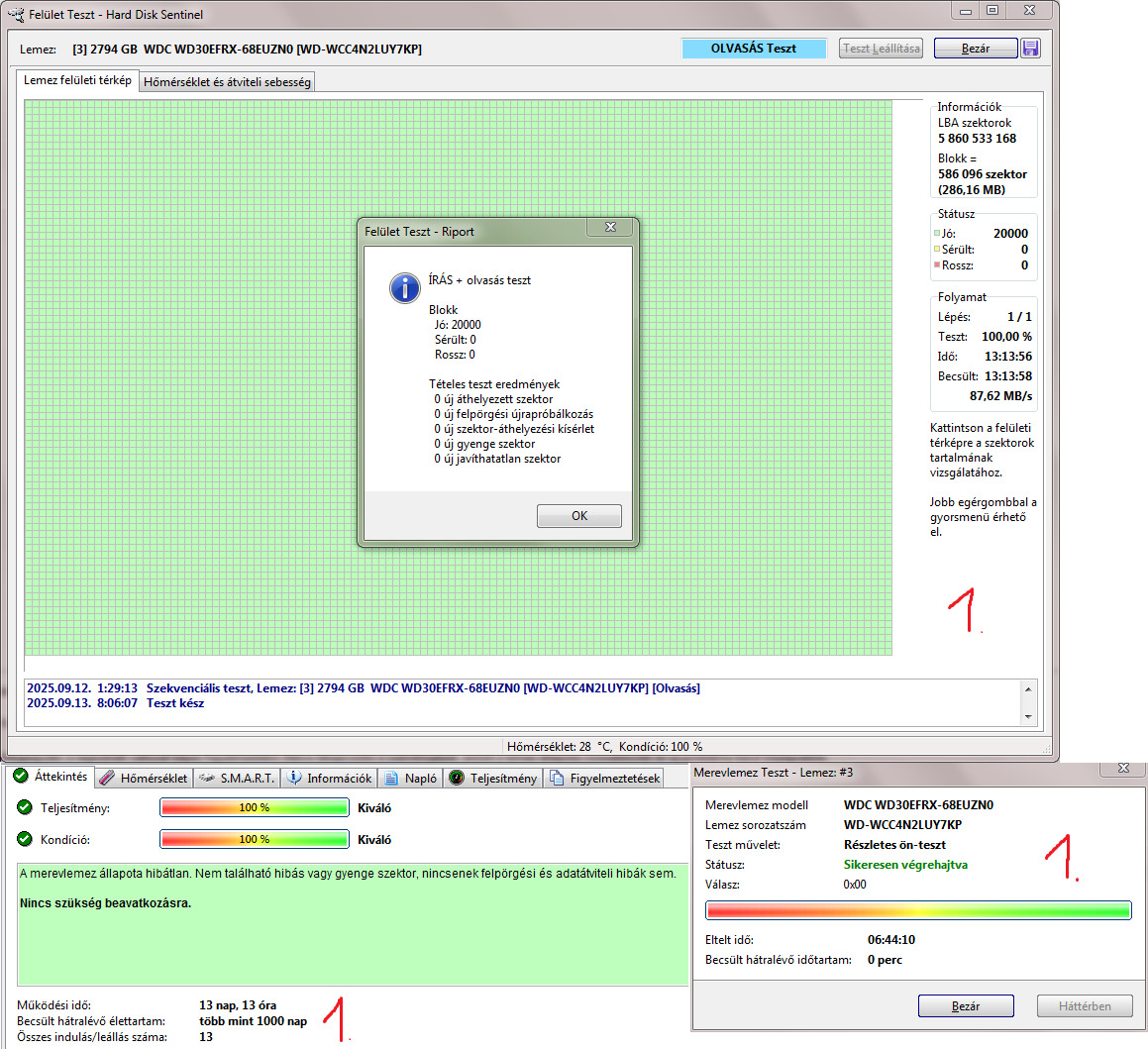Open the Figyelmeztetések tab
1148x1049 pixels.
click(605, 779)
